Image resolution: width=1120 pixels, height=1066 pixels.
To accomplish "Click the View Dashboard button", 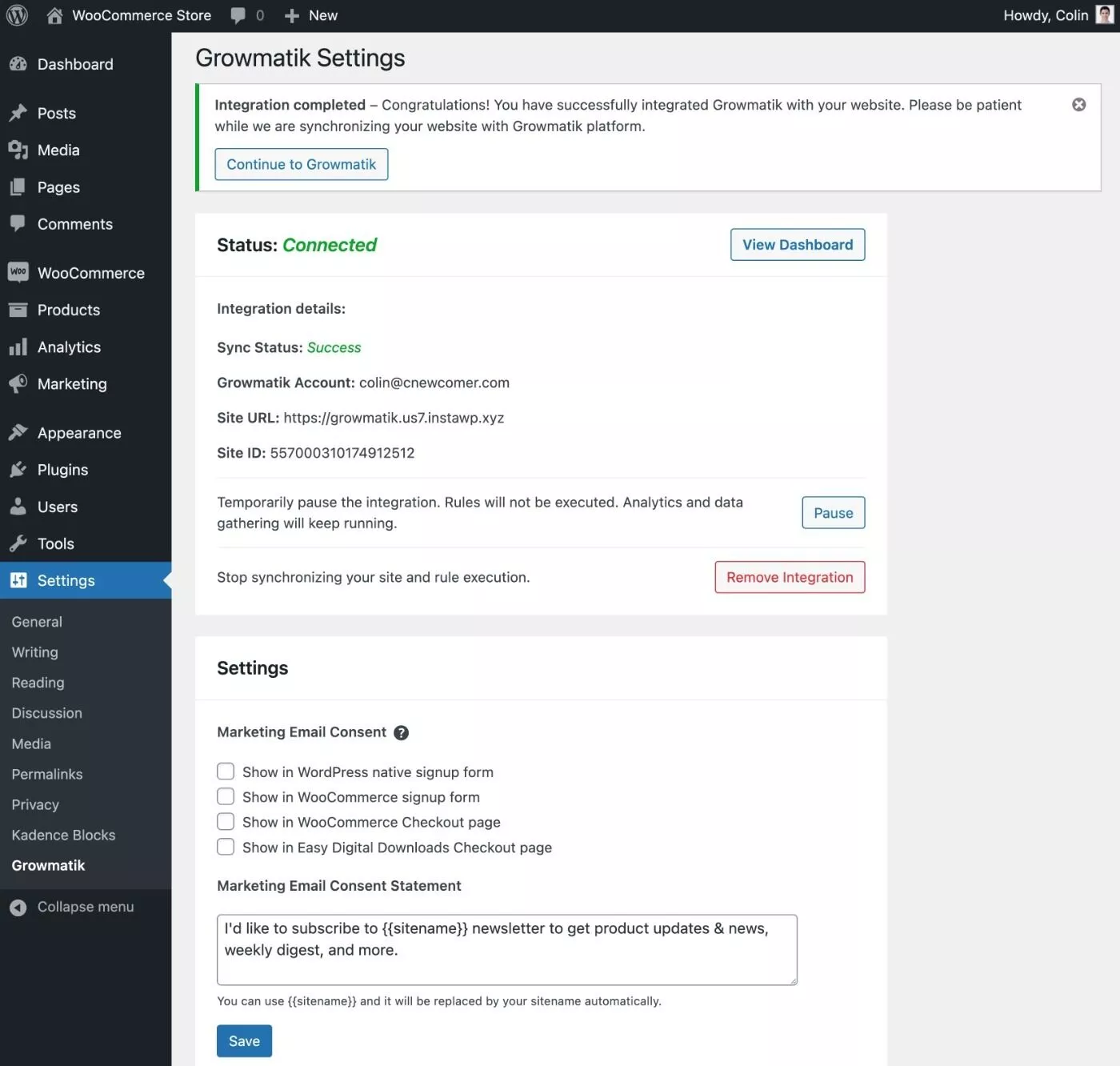I will (798, 245).
